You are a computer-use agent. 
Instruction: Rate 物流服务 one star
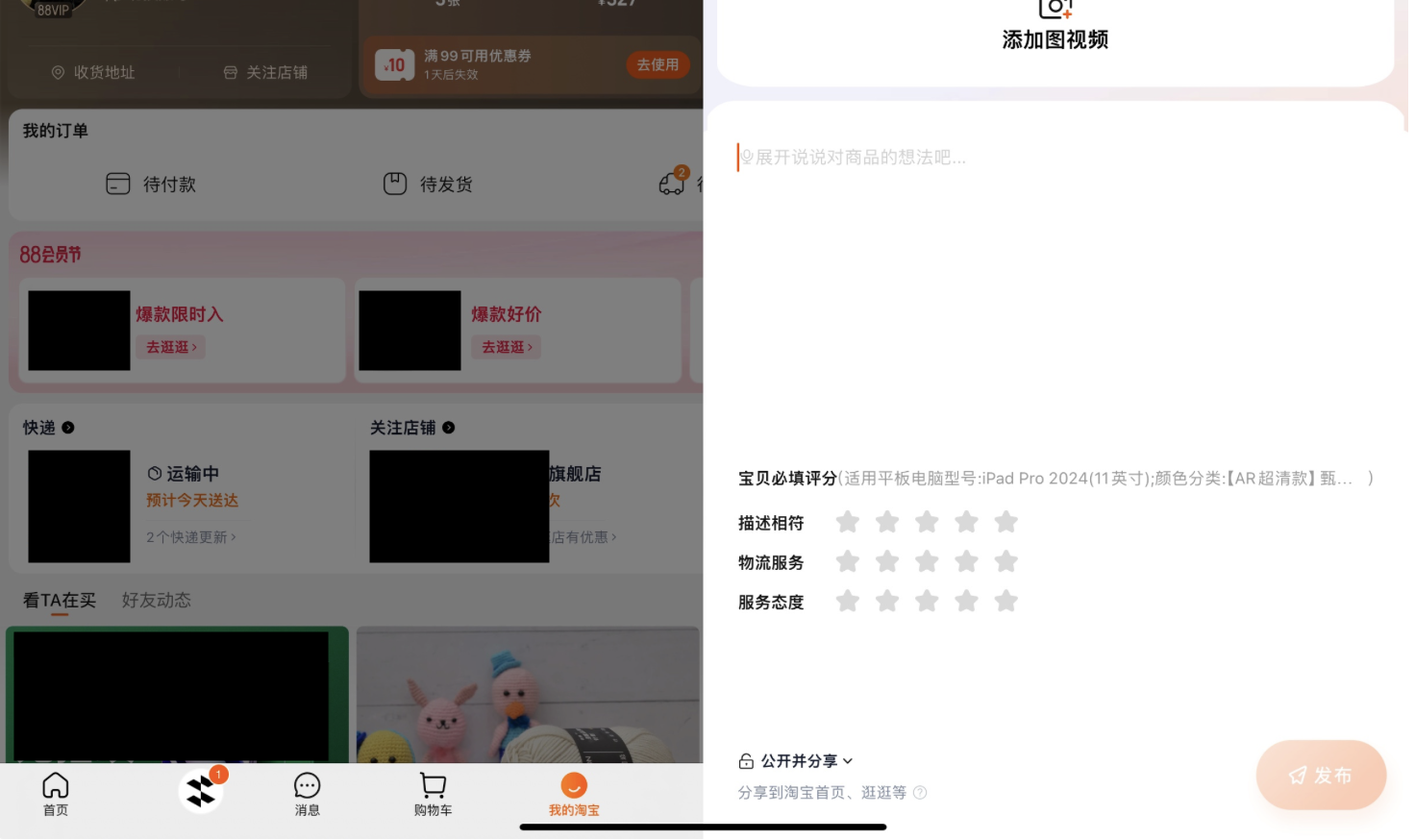847,561
